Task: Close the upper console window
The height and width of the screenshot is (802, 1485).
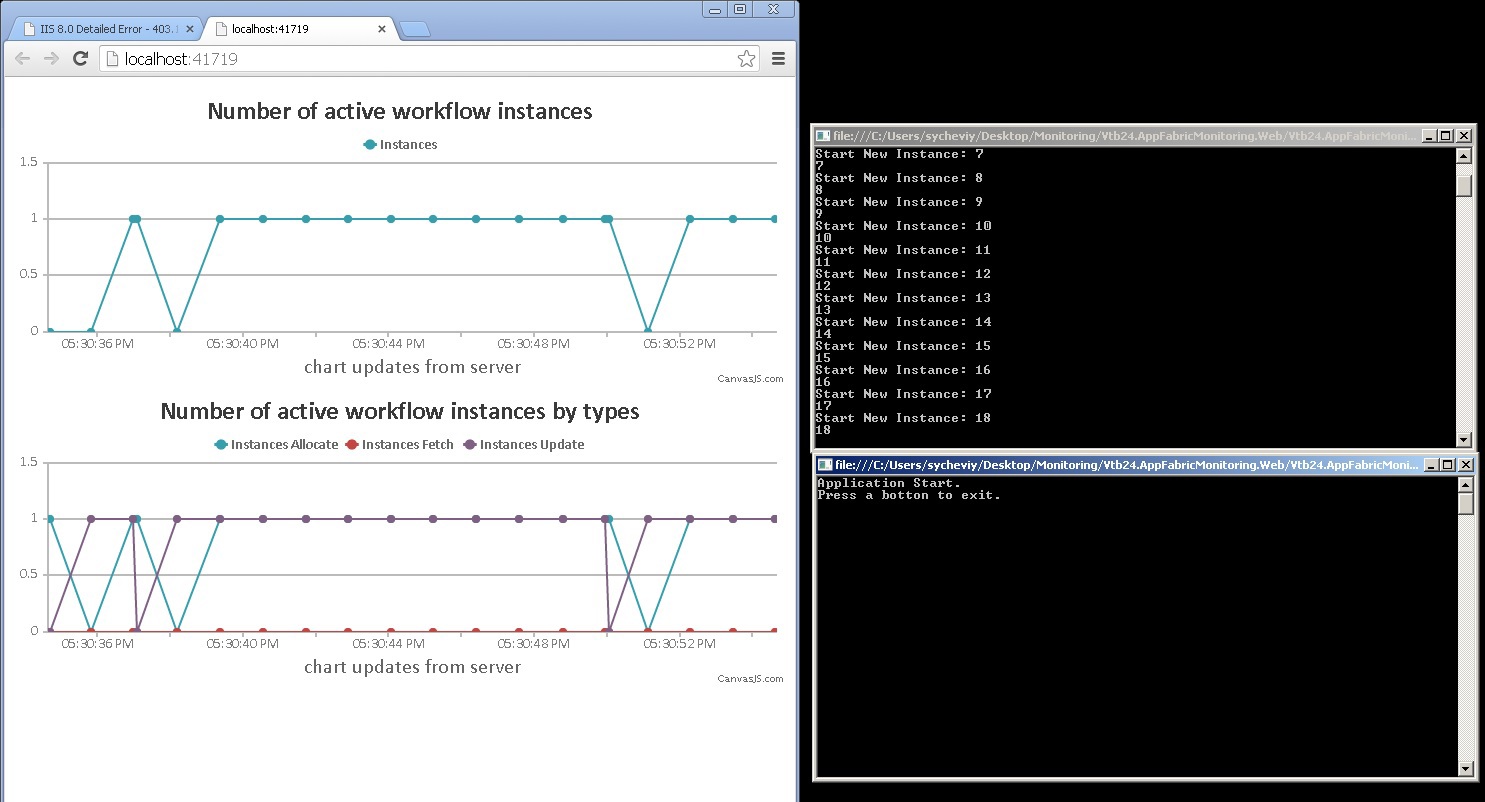Action: (x=1464, y=136)
